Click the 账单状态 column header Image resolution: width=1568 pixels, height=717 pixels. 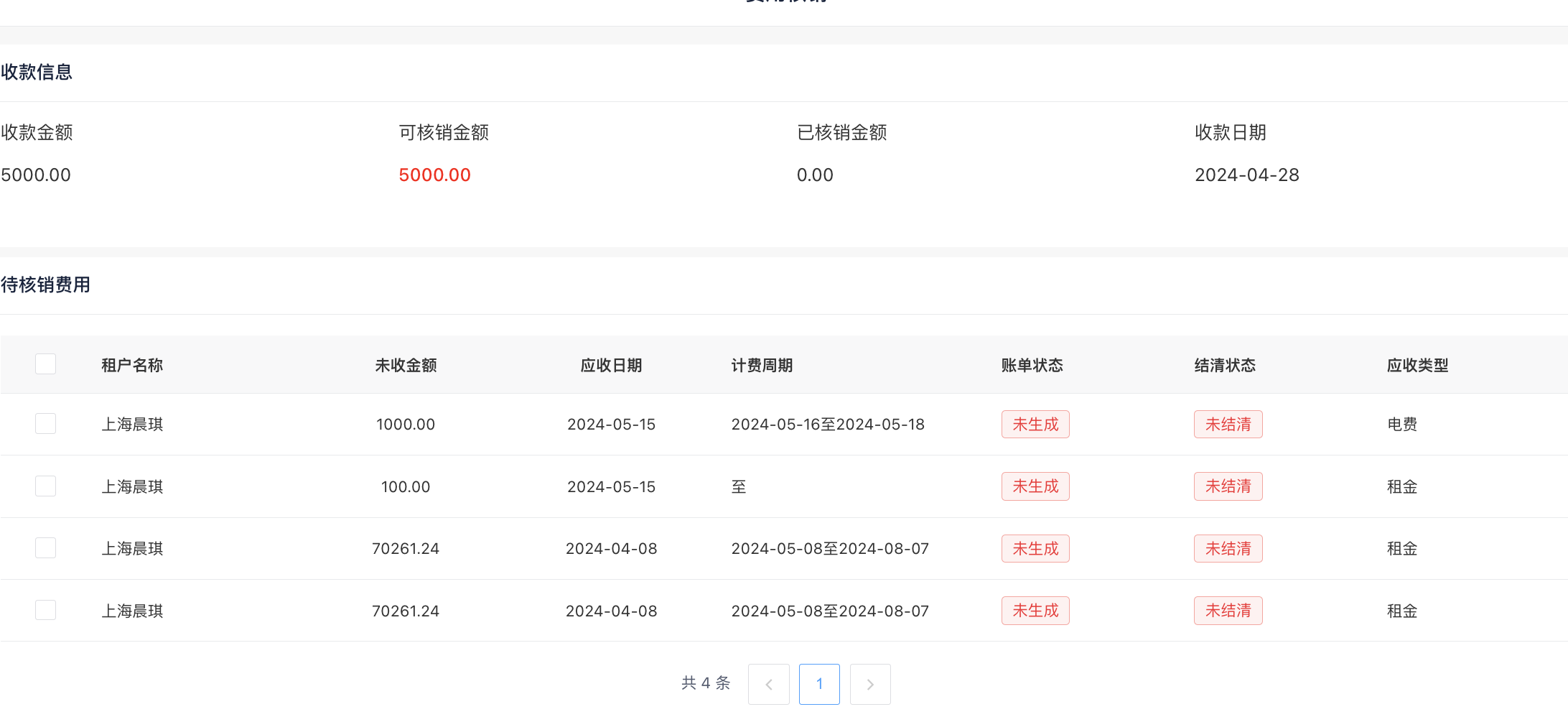pos(1032,365)
